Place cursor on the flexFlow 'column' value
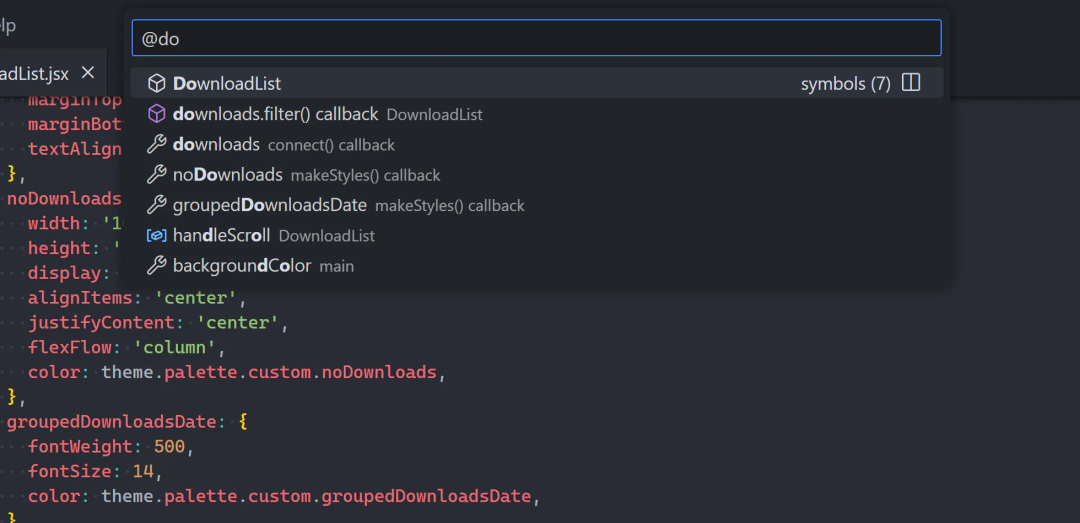Viewport: 1080px width, 523px height. pyautogui.click(x=175, y=348)
